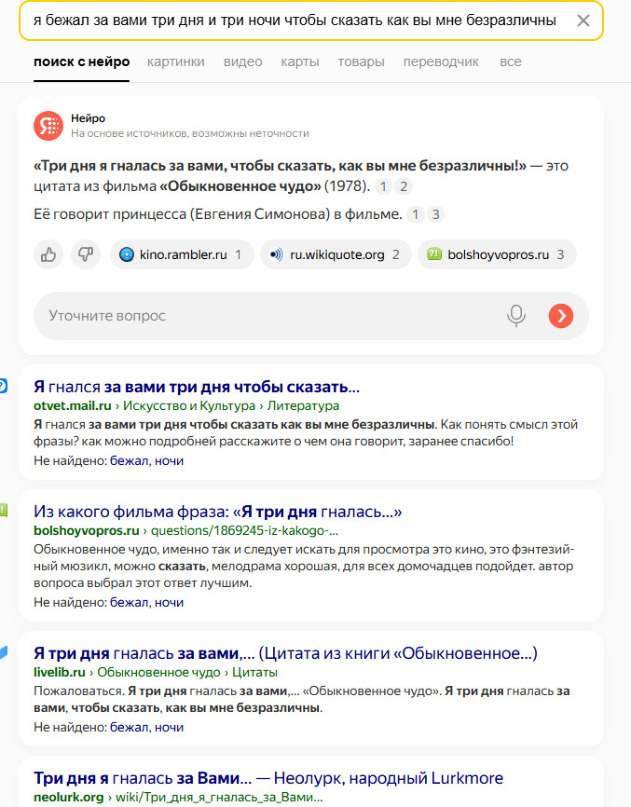This screenshot has width=631, height=807.
Task: Open the bolshoyvopros.ru source chip
Action: (x=497, y=254)
